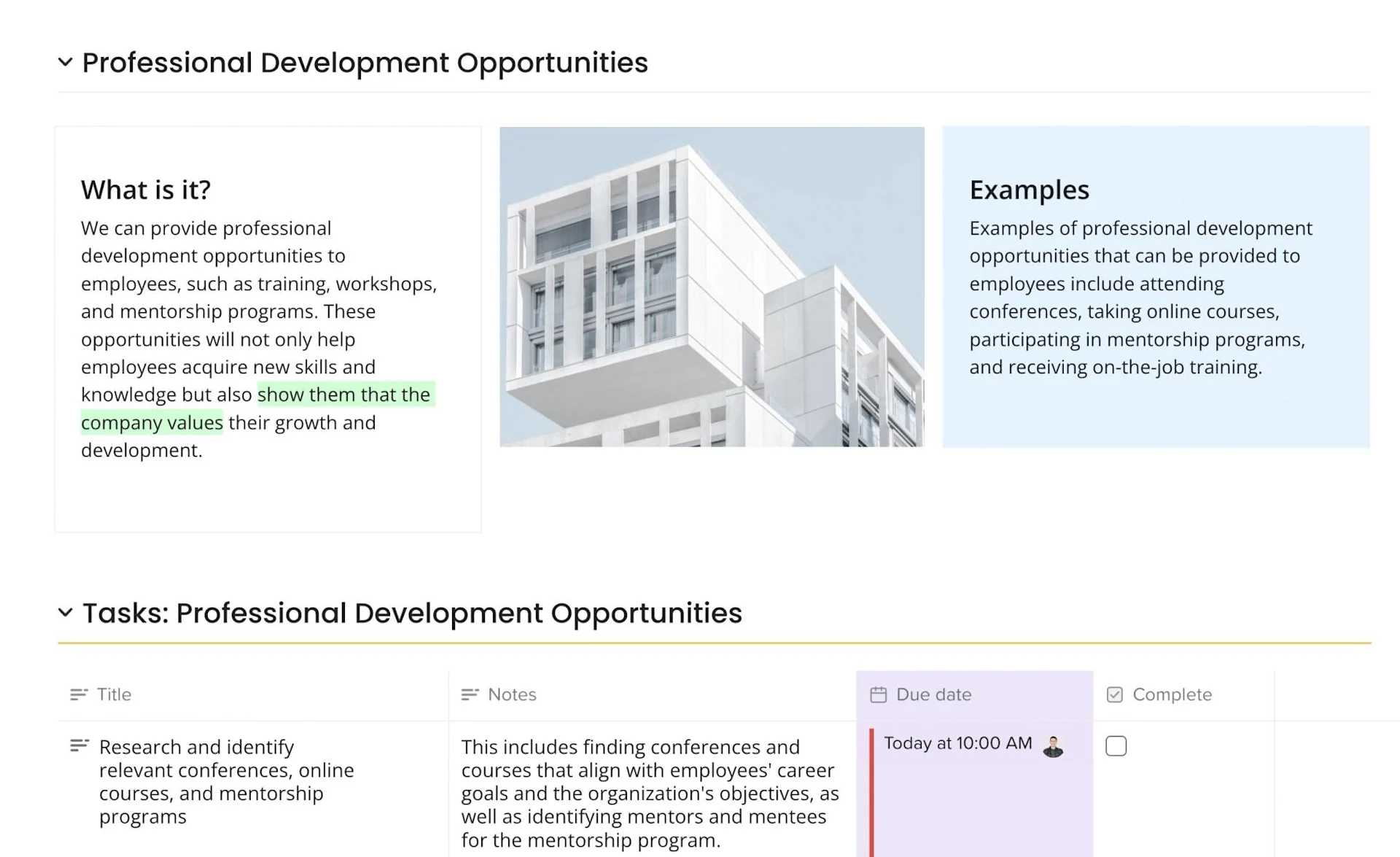
Task: Click the green highlighted text 'show them that the'
Action: click(344, 395)
